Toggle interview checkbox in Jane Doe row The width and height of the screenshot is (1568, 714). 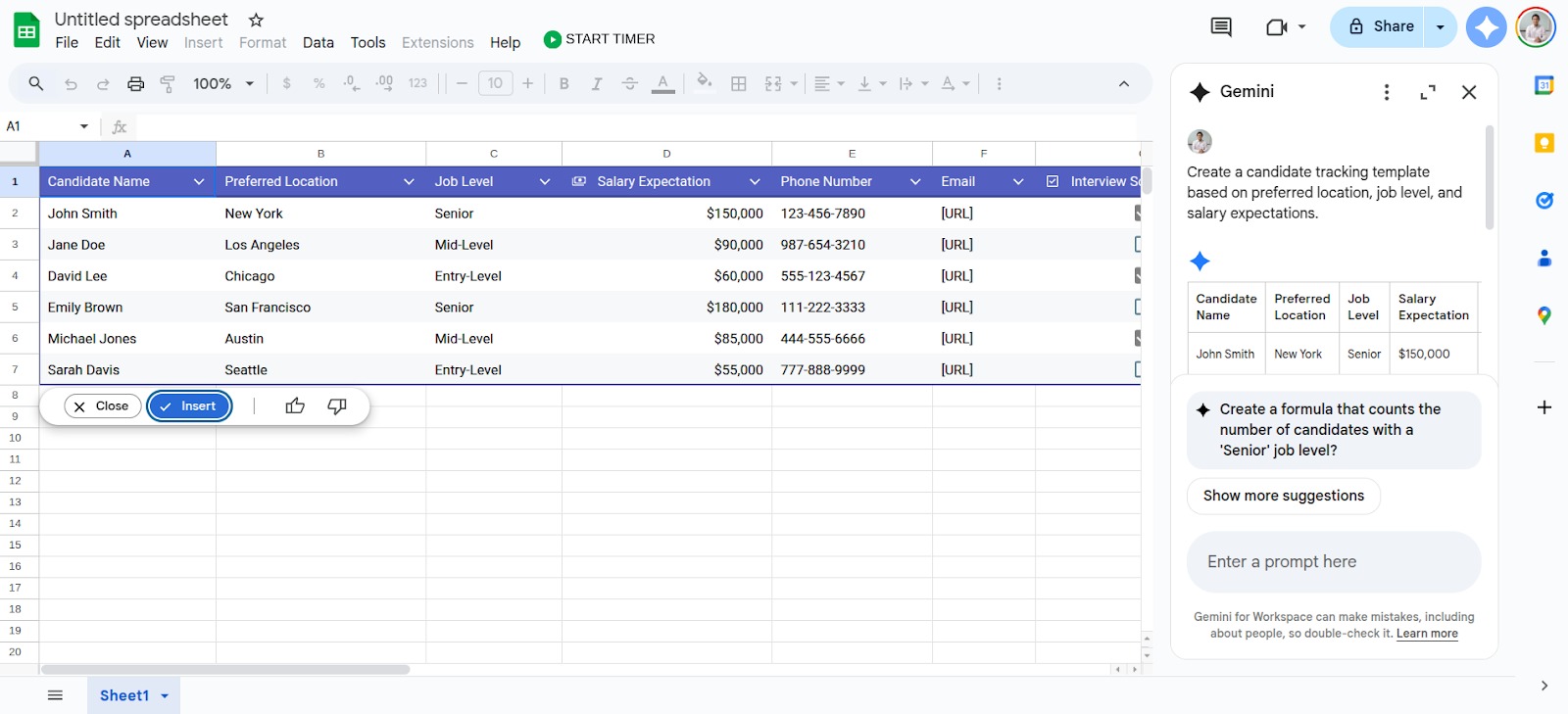coord(1137,244)
